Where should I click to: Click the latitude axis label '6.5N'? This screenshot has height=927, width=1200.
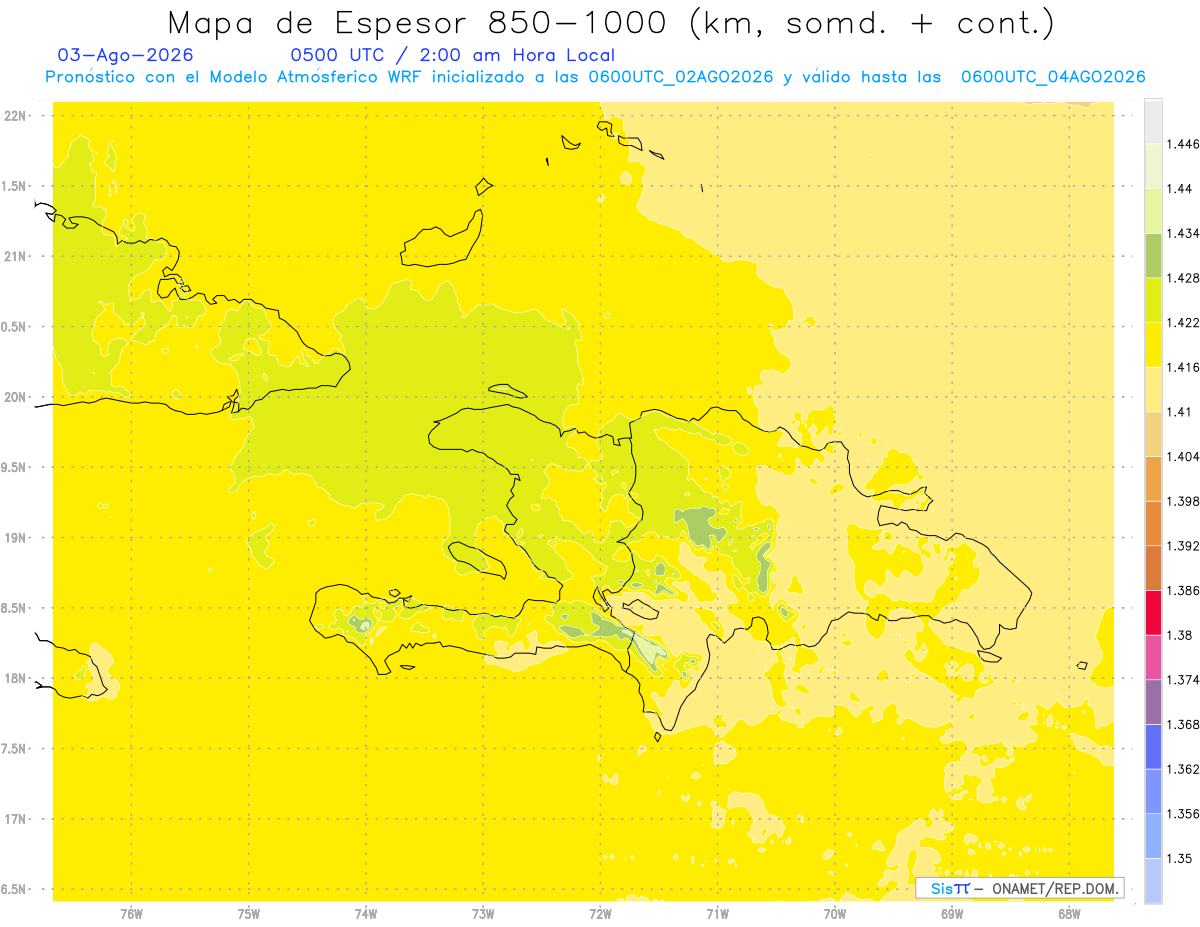click(x=14, y=889)
